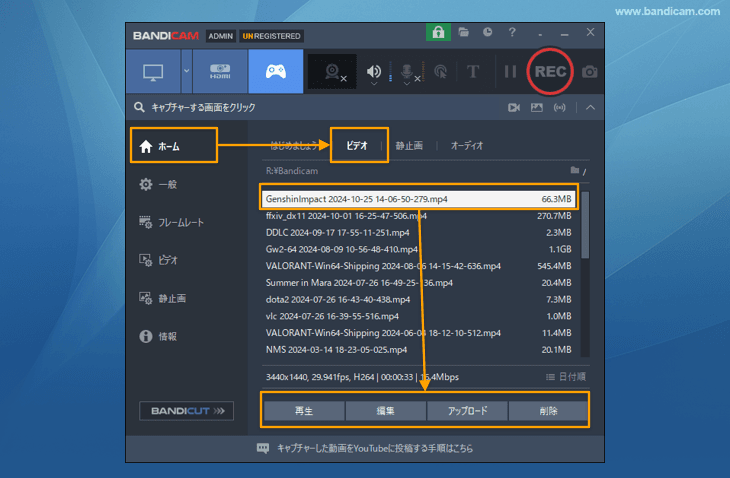Open the 日付順 sort order dropdown
730x478 pixels.
click(566, 377)
